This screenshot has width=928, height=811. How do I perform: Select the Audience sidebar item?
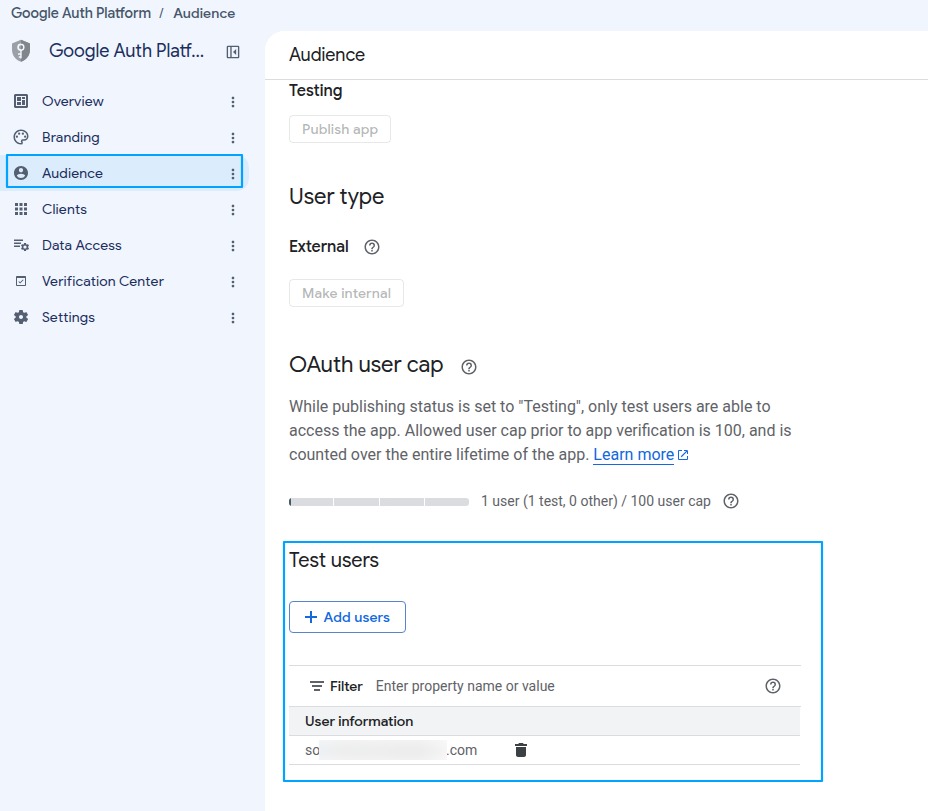[124, 173]
